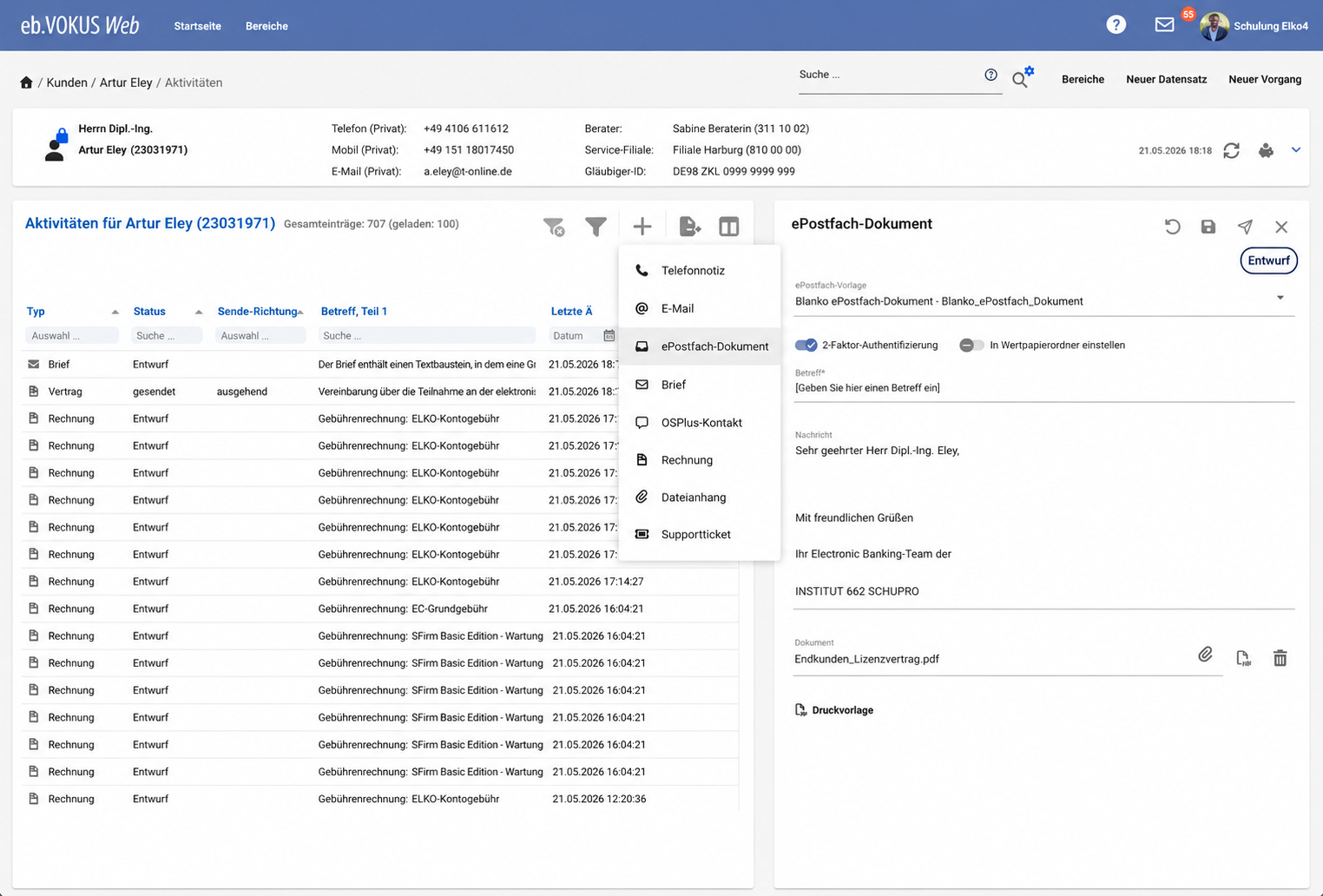Click the Neuer Vorgang button

click(x=1265, y=79)
